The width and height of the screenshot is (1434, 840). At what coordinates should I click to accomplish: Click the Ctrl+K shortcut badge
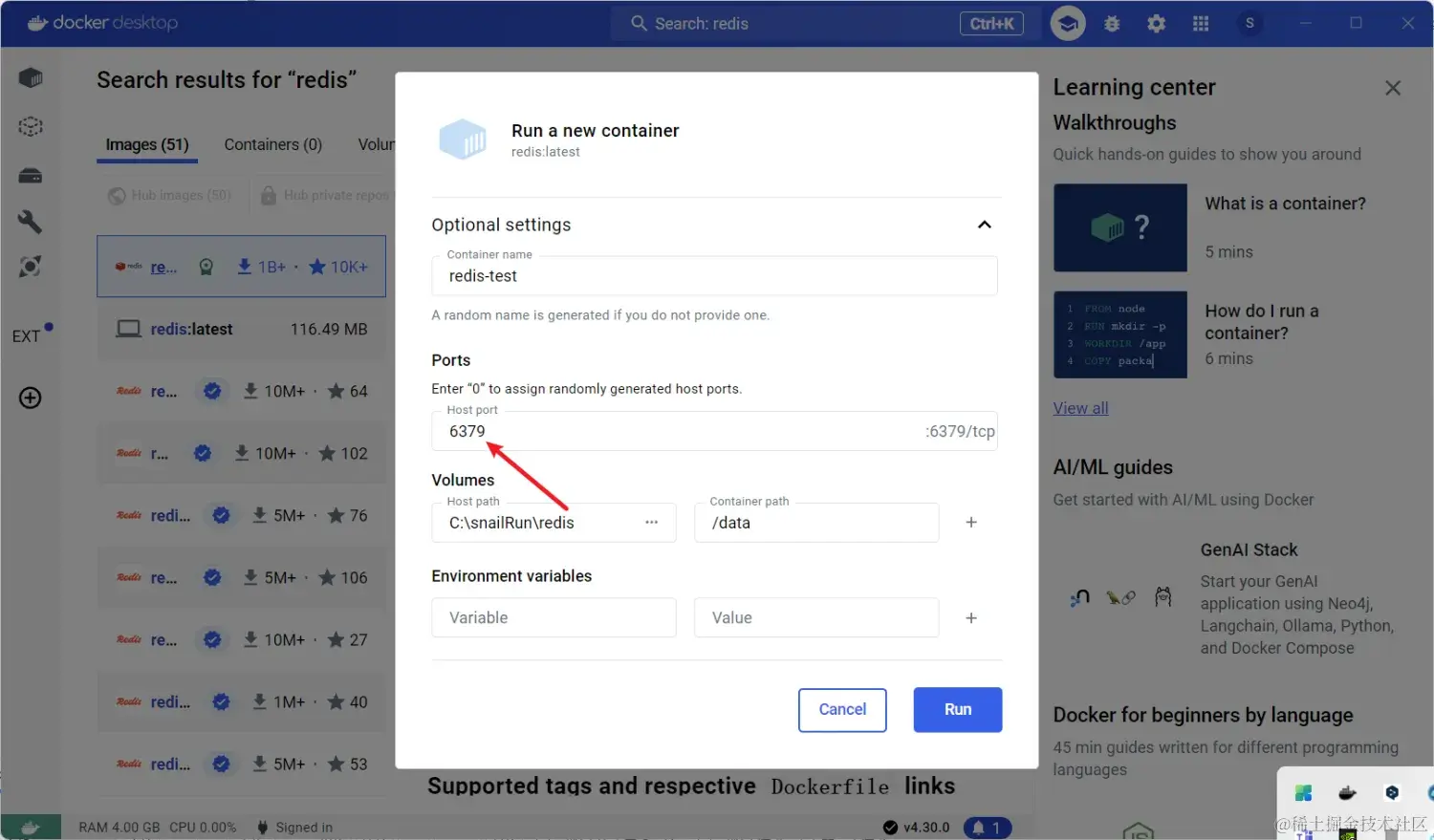[x=991, y=23]
